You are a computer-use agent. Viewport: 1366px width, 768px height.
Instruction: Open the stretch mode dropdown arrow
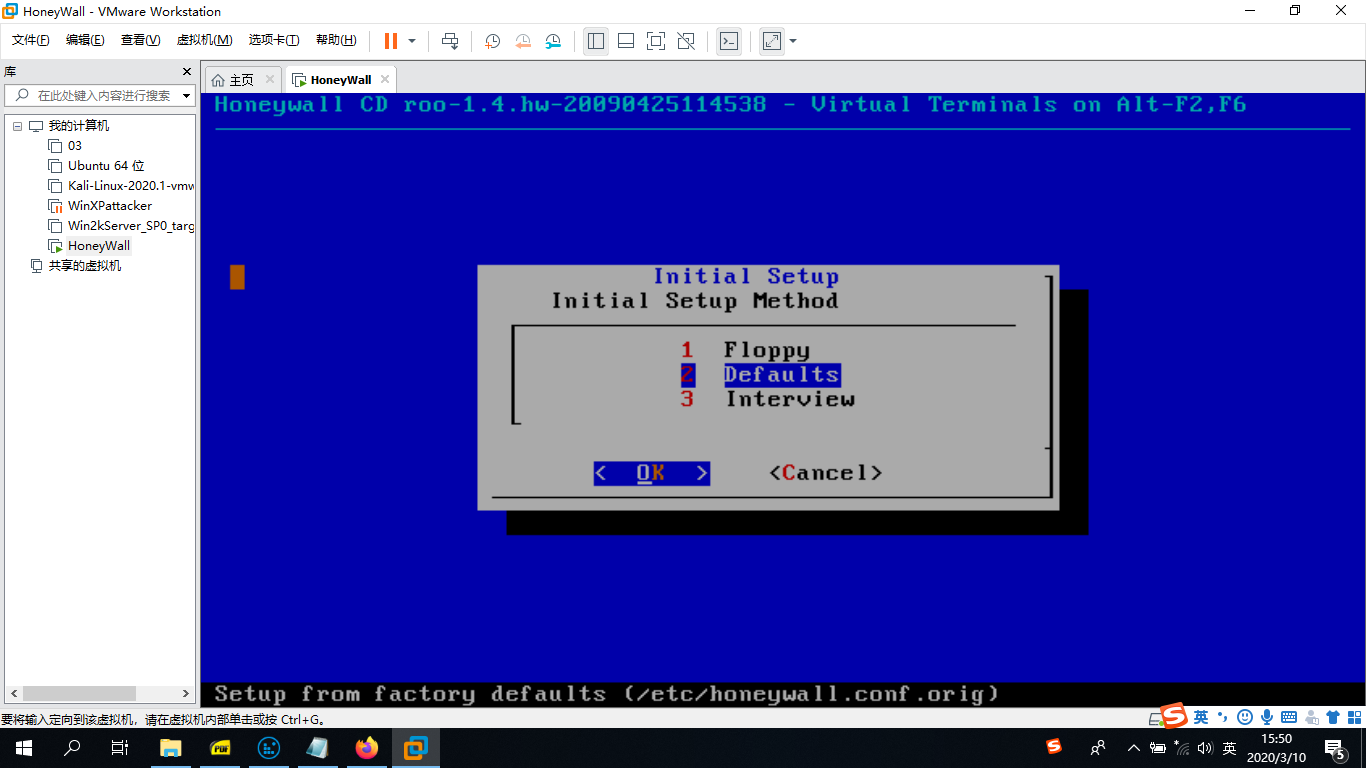[x=793, y=41]
